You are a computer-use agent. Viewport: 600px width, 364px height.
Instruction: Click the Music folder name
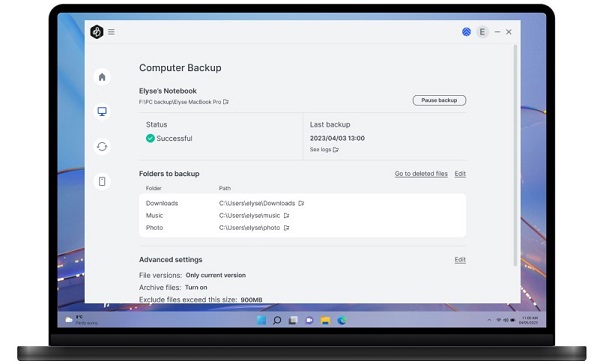click(x=154, y=215)
